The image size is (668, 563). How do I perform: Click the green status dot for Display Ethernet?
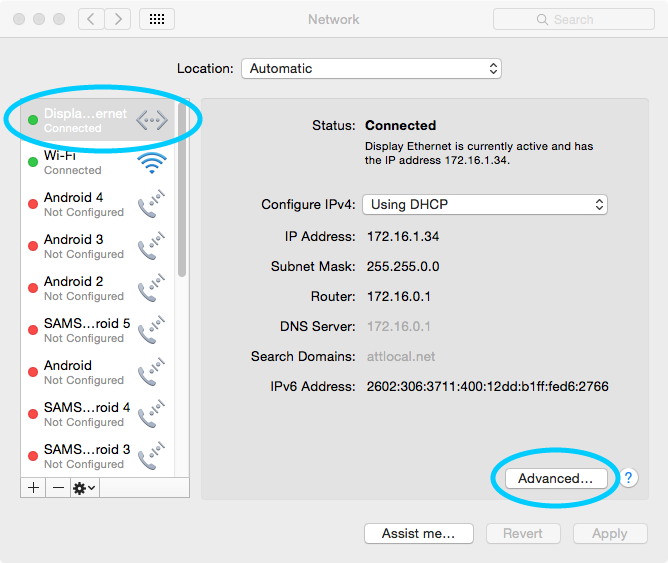pyautogui.click(x=33, y=120)
